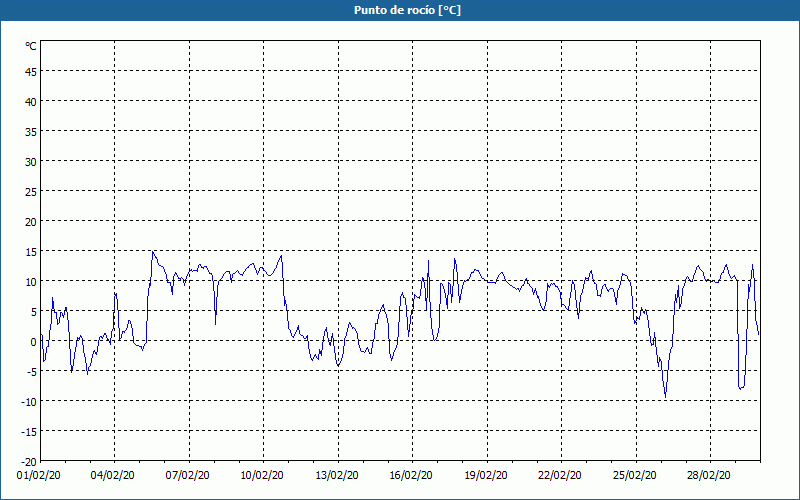The height and width of the screenshot is (500, 800).
Task: Click the 20 y-axis value
Action: coord(31,222)
